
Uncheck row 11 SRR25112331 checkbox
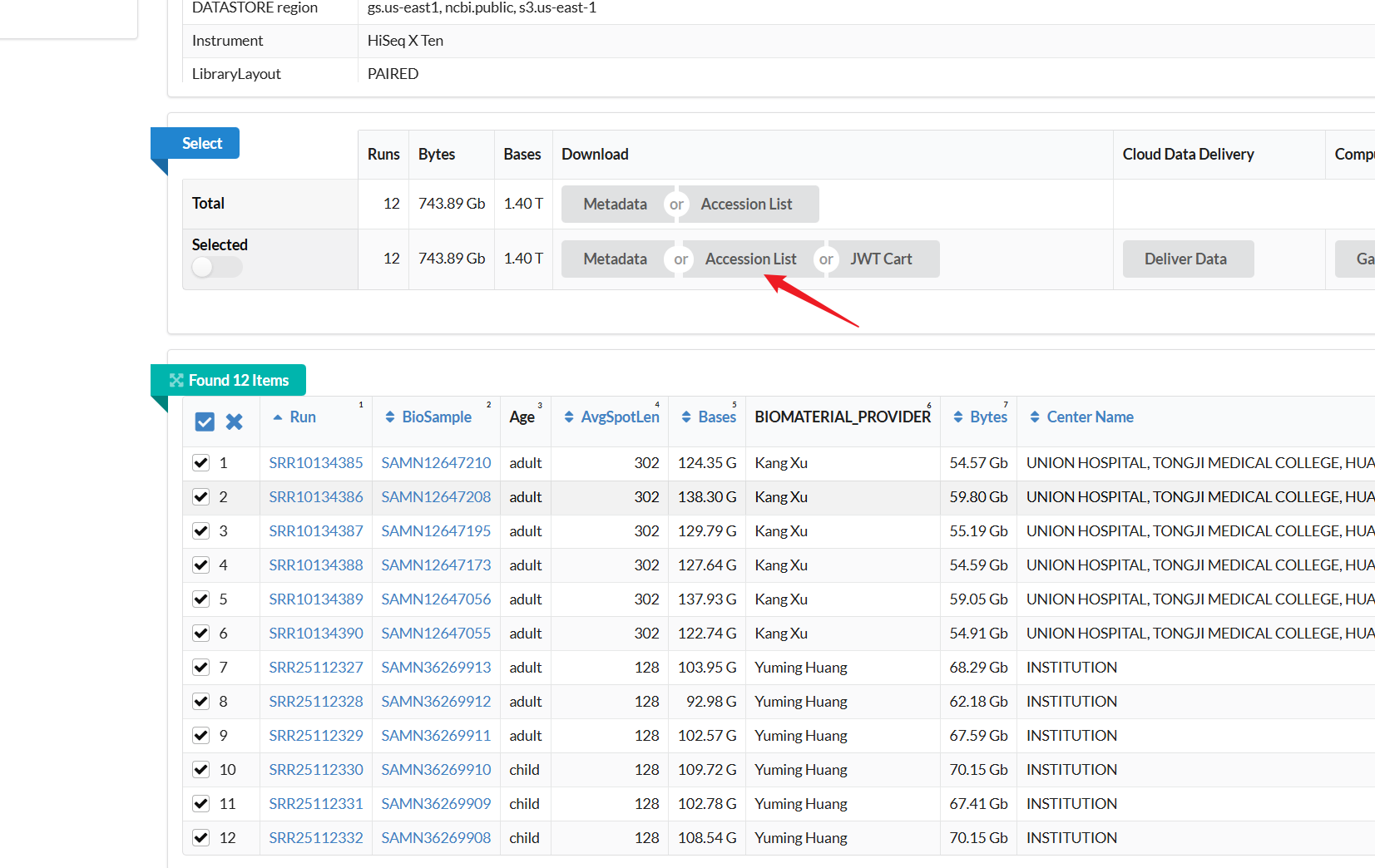(200, 804)
